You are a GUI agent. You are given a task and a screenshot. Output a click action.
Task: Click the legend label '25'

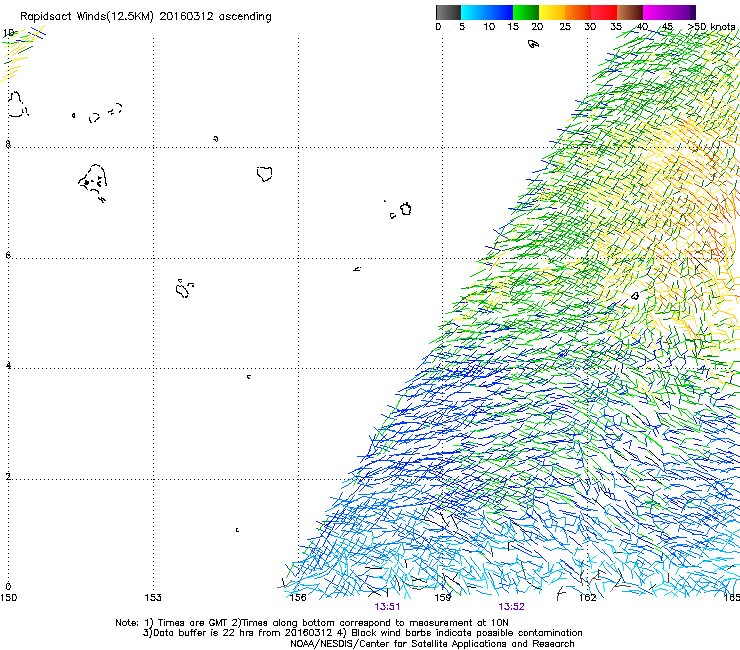[x=565, y=27]
